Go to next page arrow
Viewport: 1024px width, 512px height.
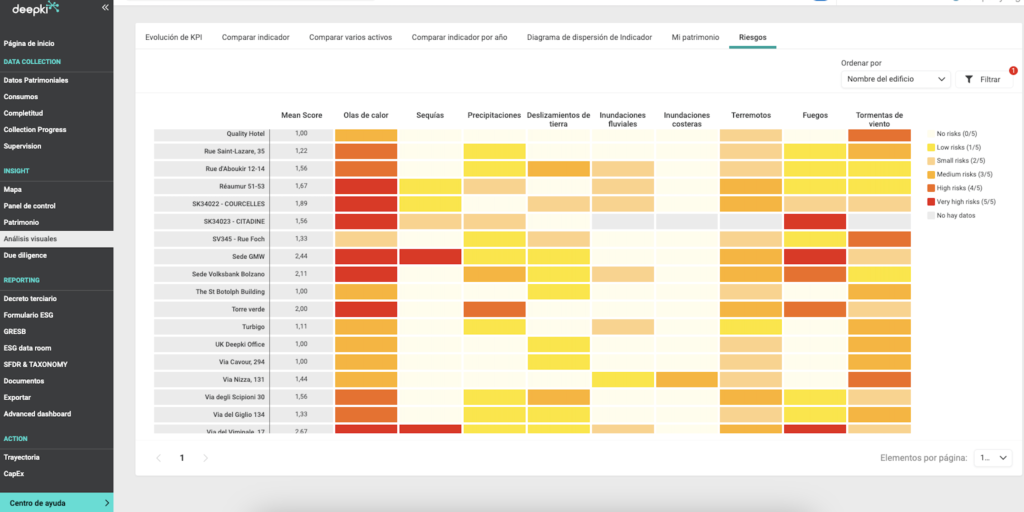(206, 458)
